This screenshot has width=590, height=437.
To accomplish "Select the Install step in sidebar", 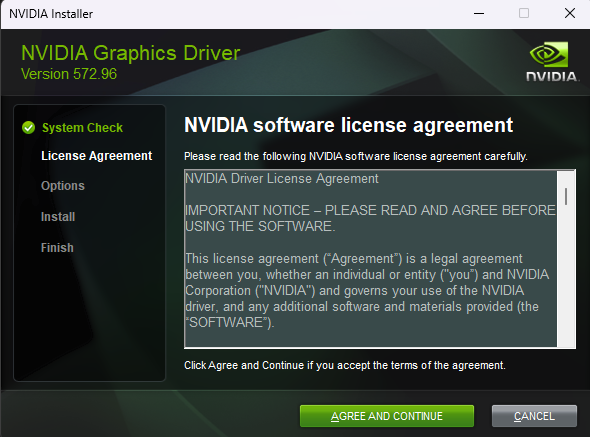I will (x=58, y=217).
